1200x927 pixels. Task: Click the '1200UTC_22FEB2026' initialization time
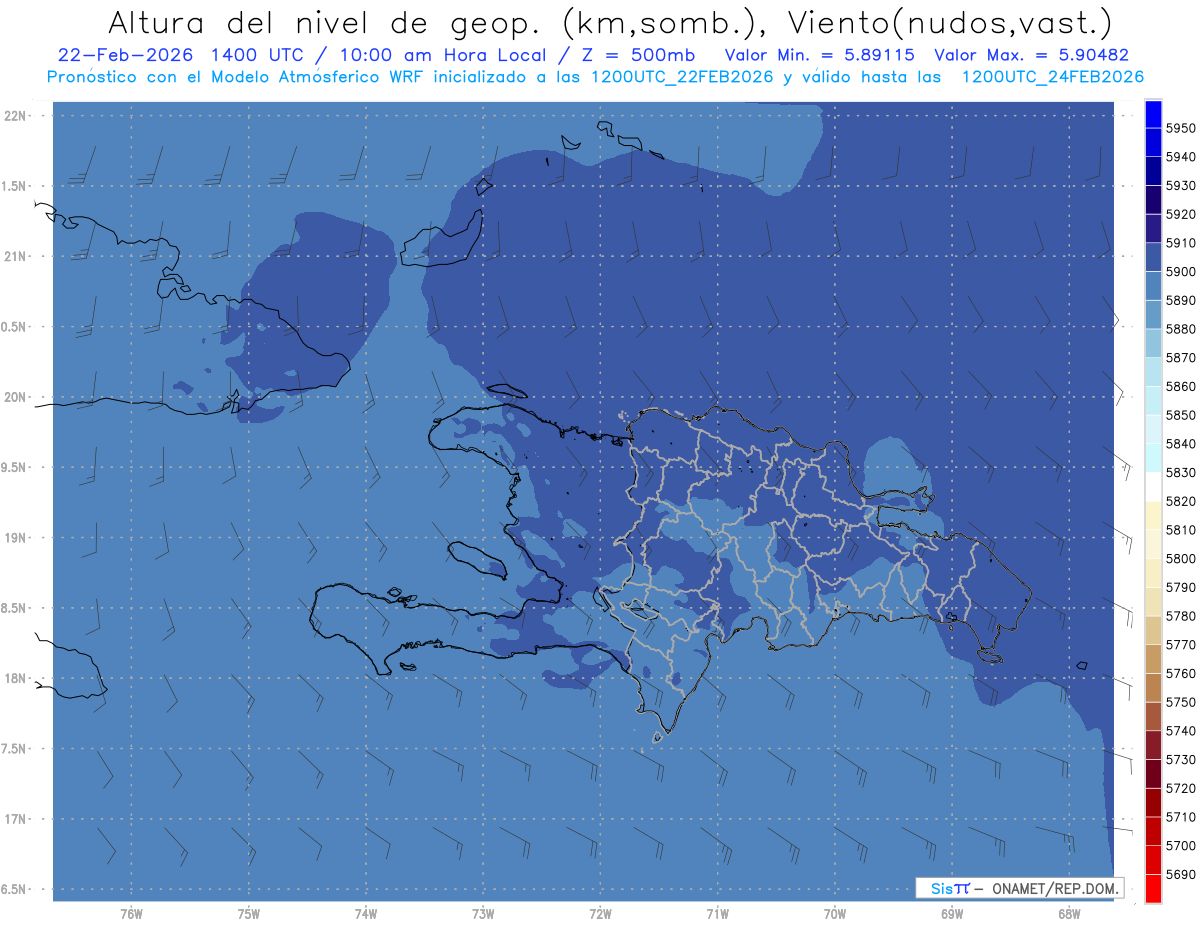[x=682, y=77]
